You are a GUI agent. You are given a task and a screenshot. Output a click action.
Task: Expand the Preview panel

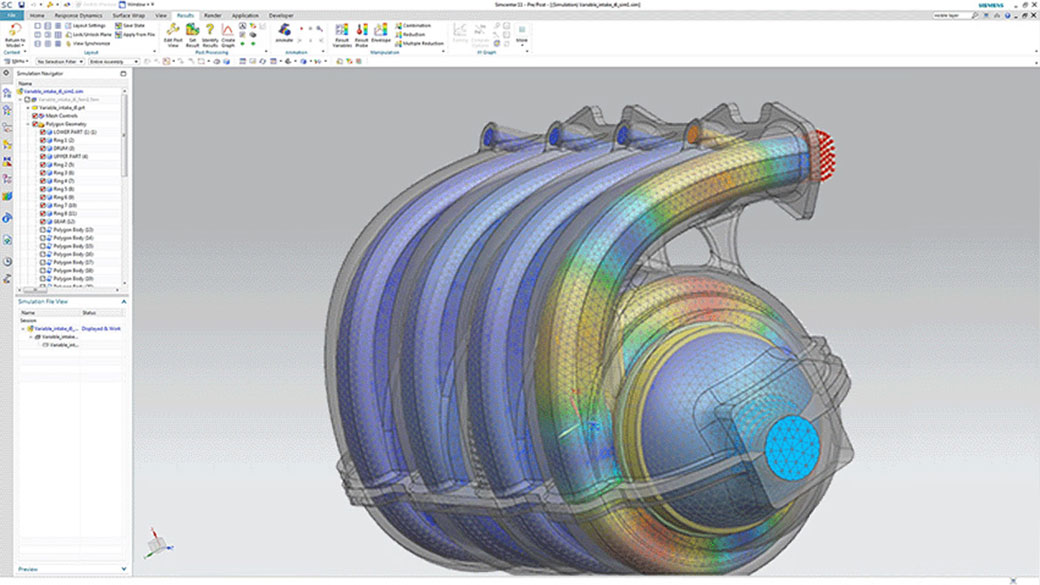click(x=123, y=569)
